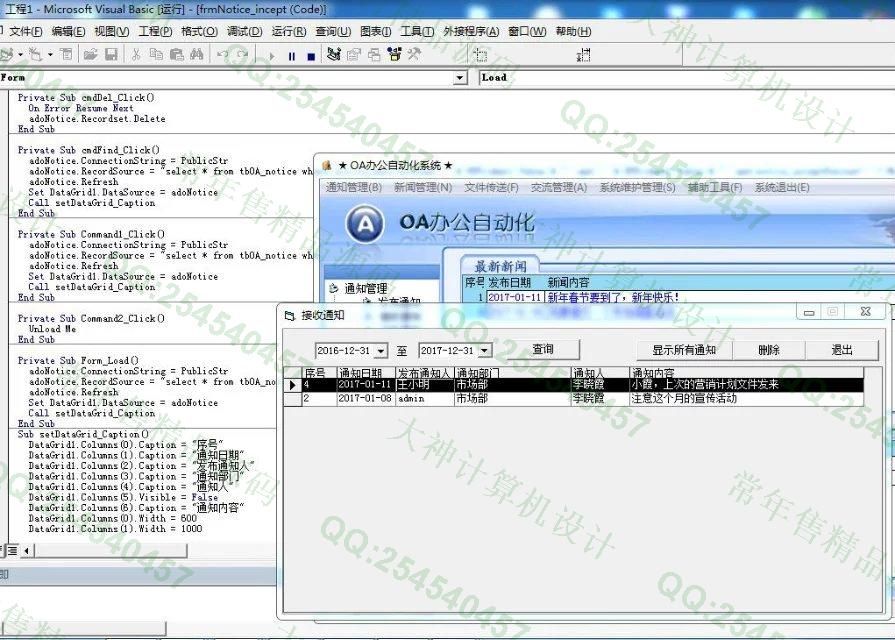
Task: Collapse the 通知管理 tree node
Action: click(x=334, y=288)
